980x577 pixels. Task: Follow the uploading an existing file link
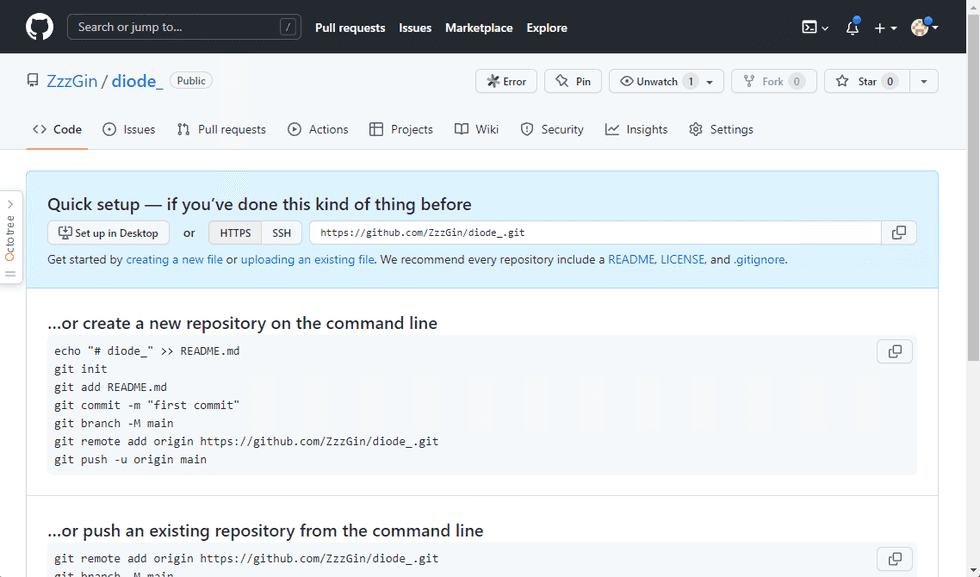coord(308,259)
